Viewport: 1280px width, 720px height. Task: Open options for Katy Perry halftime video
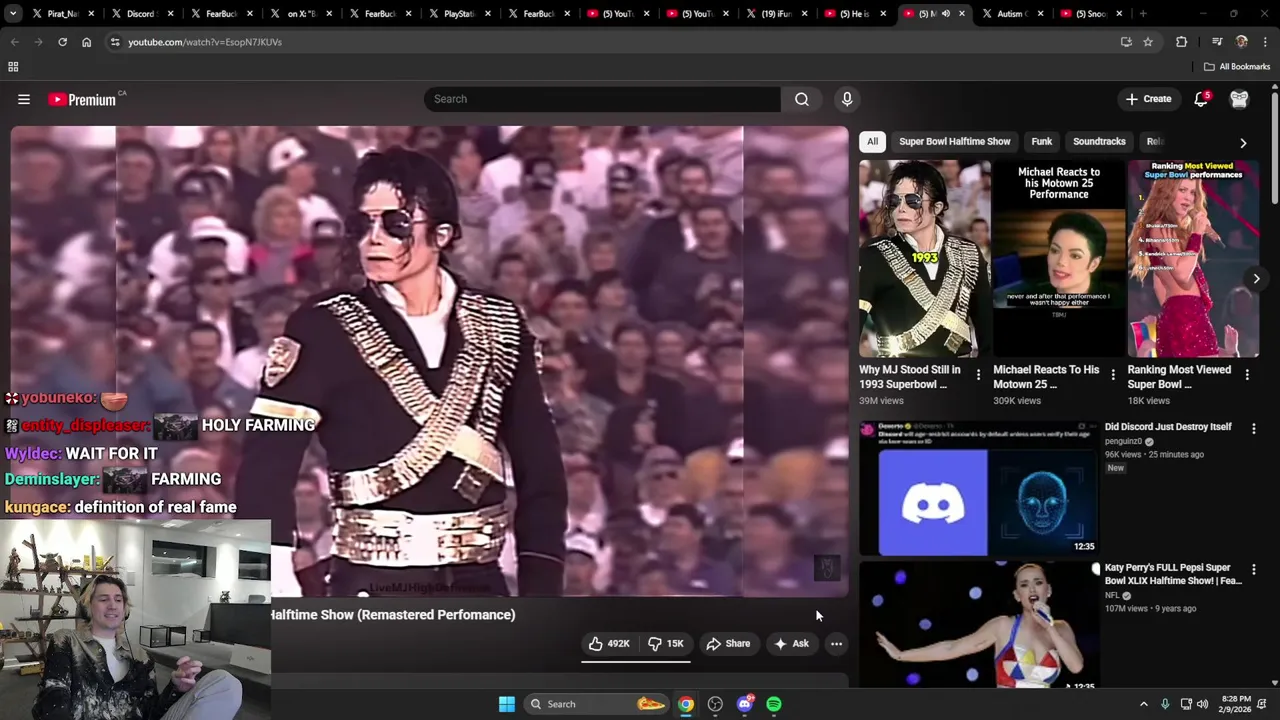coord(1254,569)
